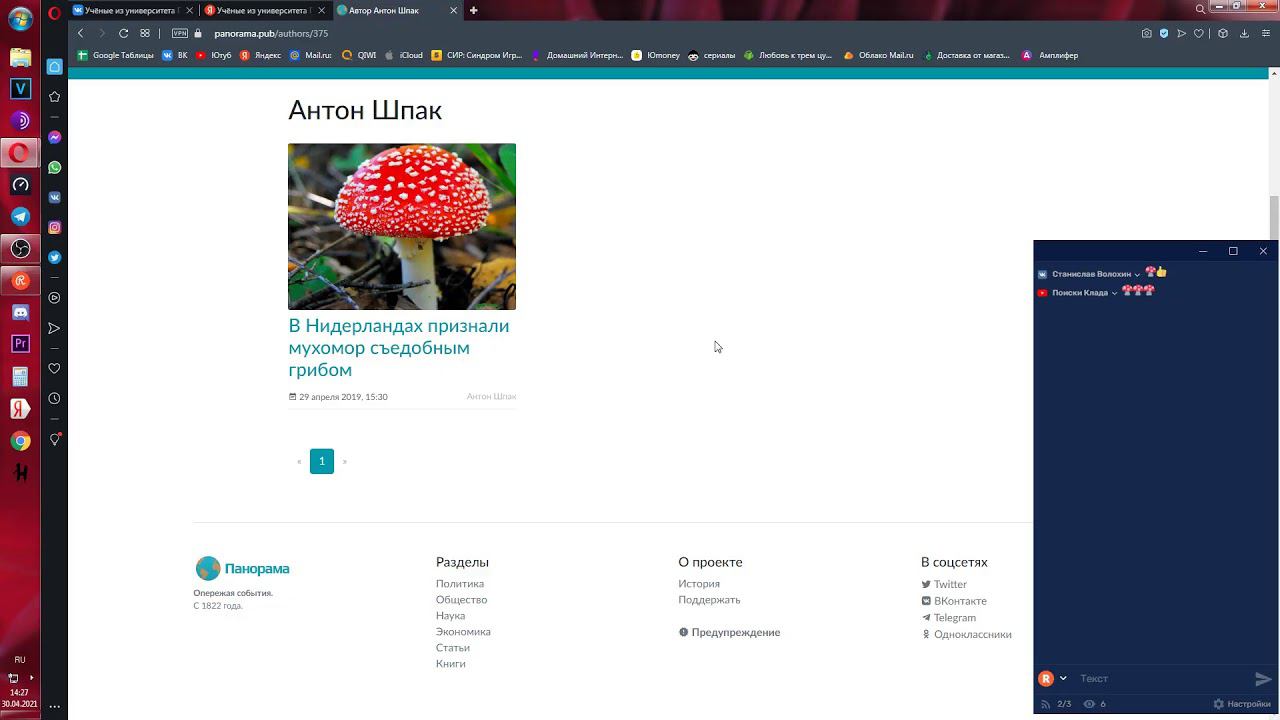The height and width of the screenshot is (720, 1280).
Task: Open the iCloud bookmark
Action: coord(404,55)
